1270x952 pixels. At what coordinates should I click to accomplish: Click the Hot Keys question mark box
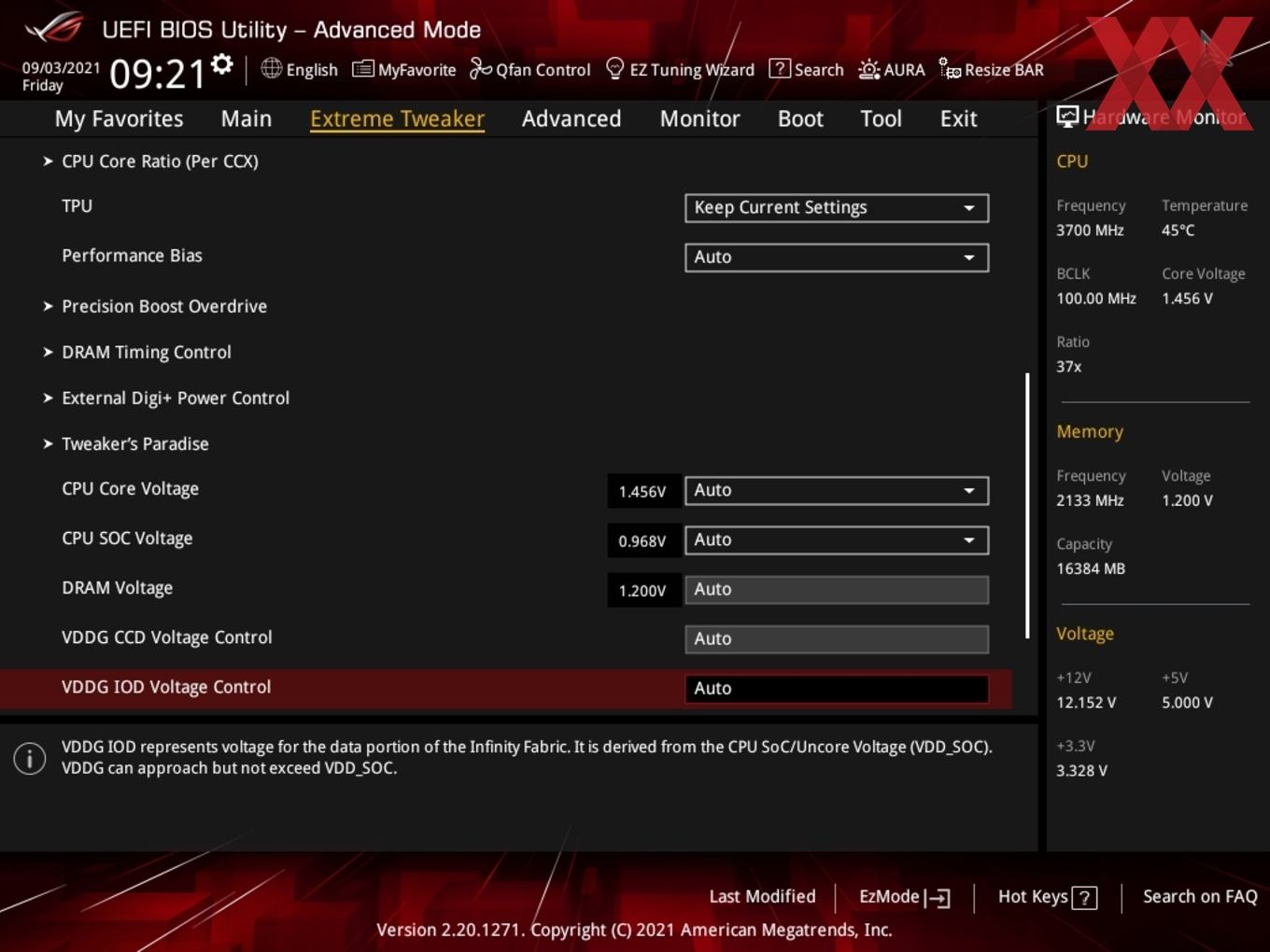[1084, 898]
